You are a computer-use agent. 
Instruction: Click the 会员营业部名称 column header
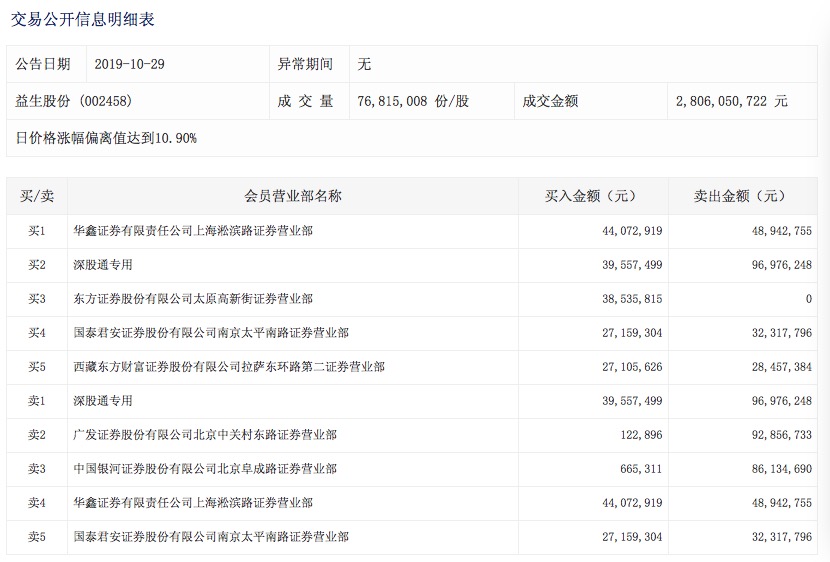(293, 196)
